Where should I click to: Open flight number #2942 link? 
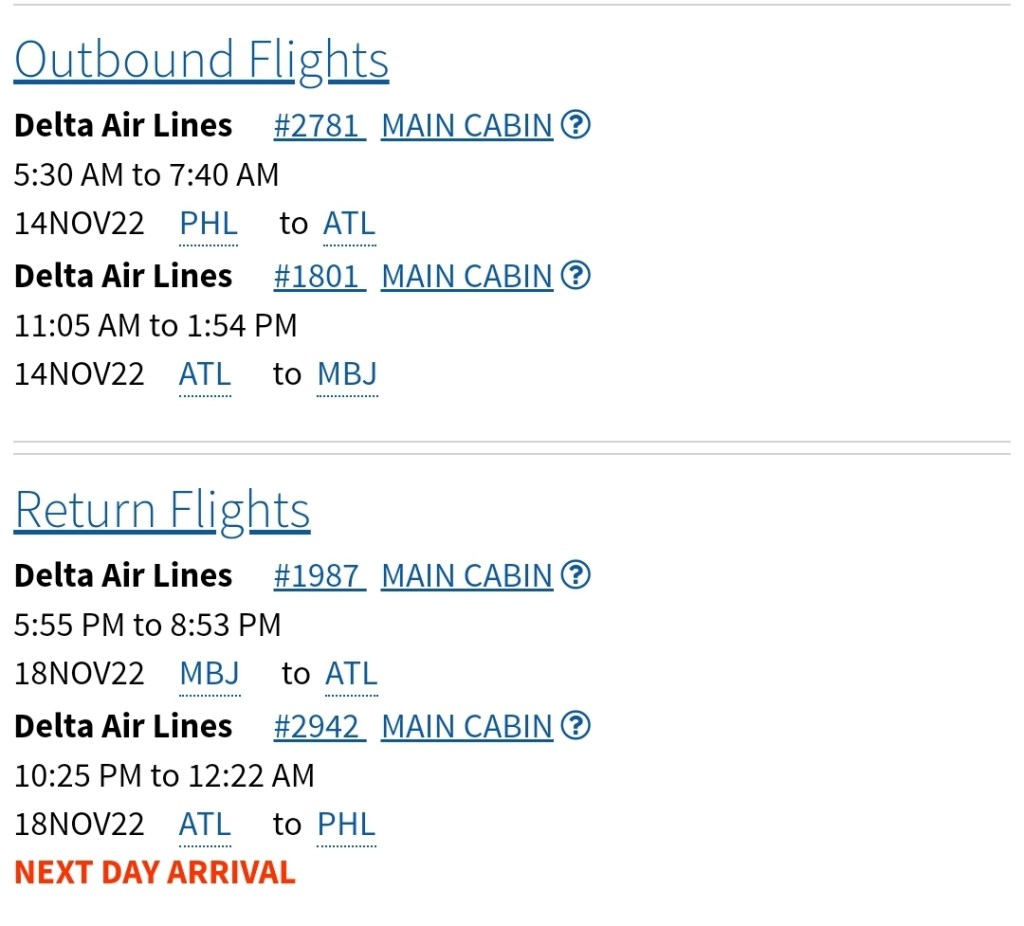(x=319, y=726)
